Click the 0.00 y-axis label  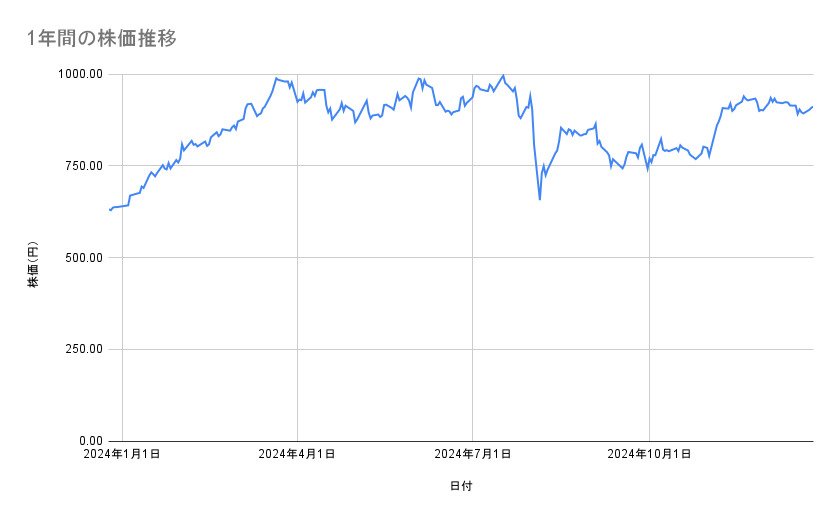(x=90, y=441)
